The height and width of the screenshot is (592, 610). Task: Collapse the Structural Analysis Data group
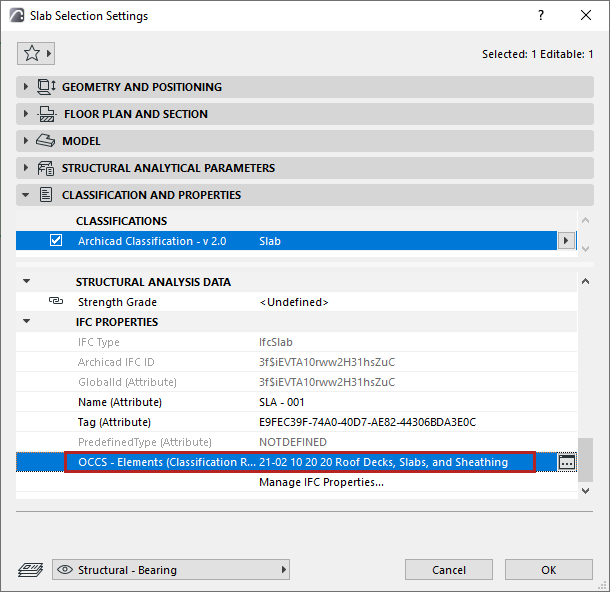coord(26,281)
